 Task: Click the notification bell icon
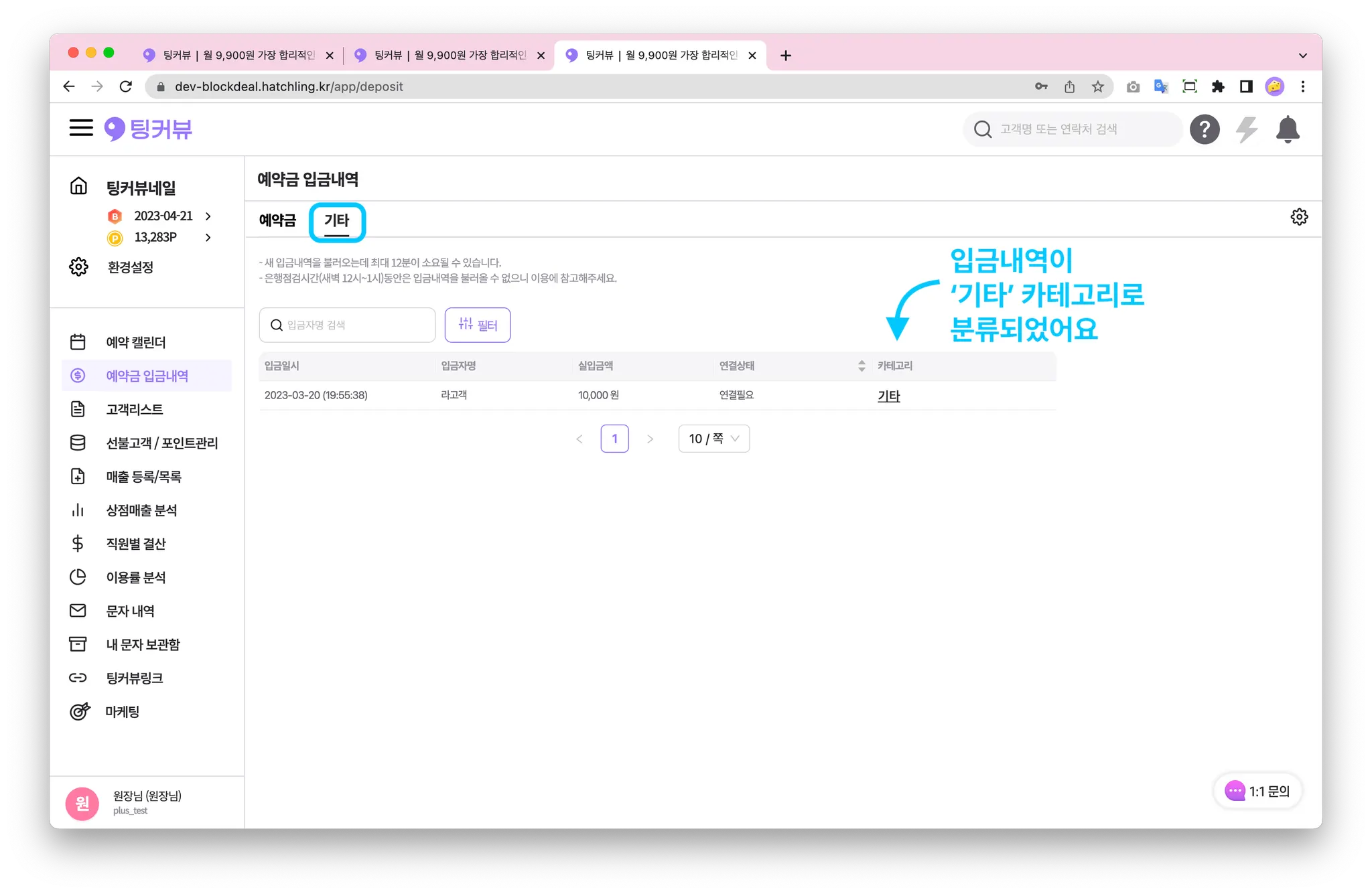point(1287,129)
